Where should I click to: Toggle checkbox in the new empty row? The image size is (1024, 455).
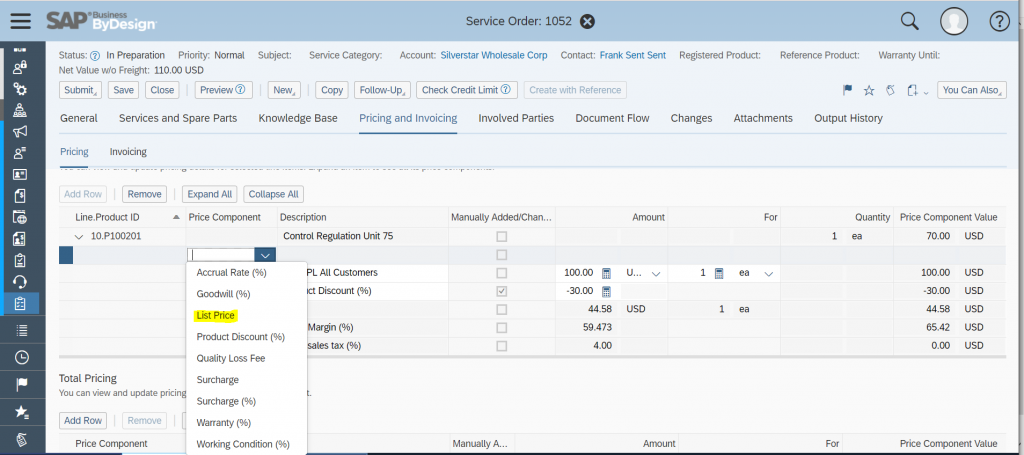point(502,255)
